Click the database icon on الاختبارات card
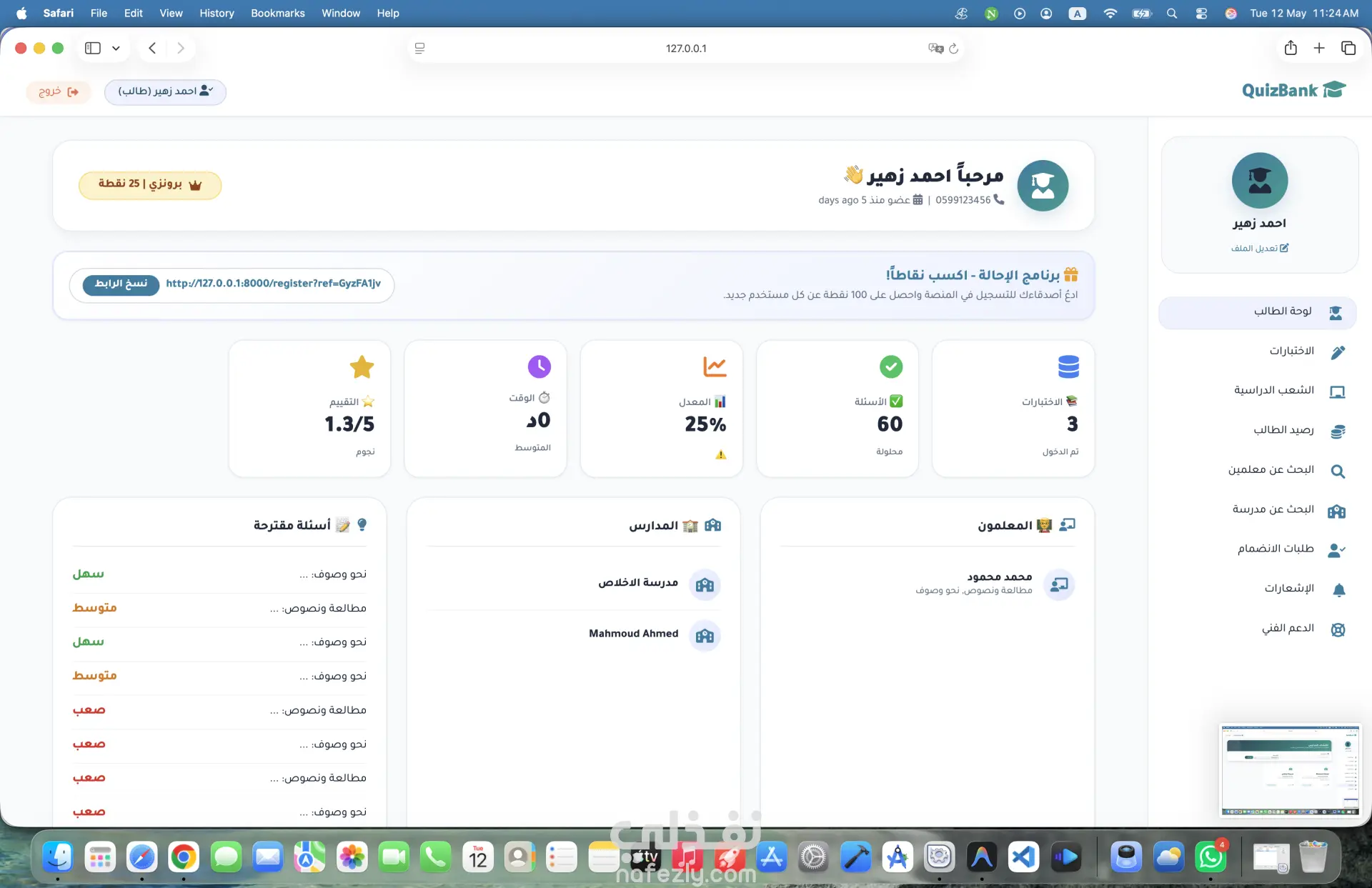 (x=1068, y=366)
